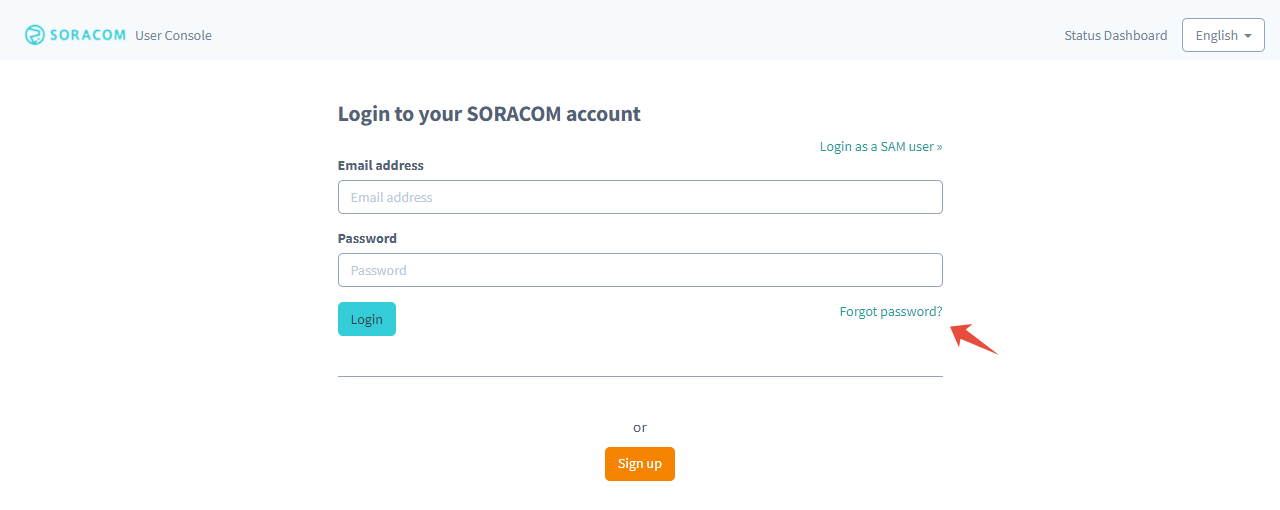Image resolution: width=1280 pixels, height=510 pixels.
Task: Click the SORACOM wordmark in header
Action: pos(89,35)
